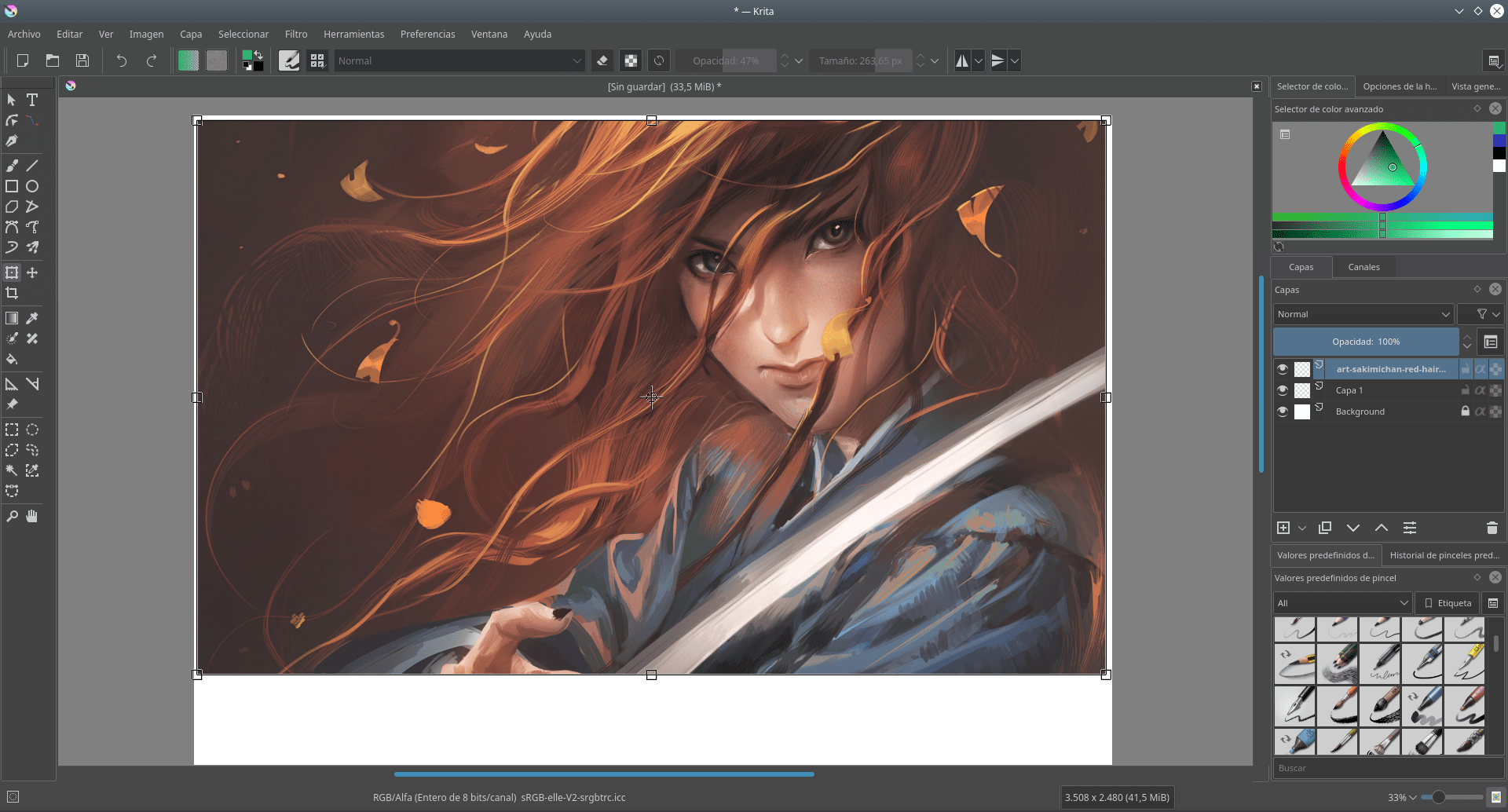The width and height of the screenshot is (1508, 812).
Task: Toggle visibility of the Background layer
Action: tap(1283, 411)
